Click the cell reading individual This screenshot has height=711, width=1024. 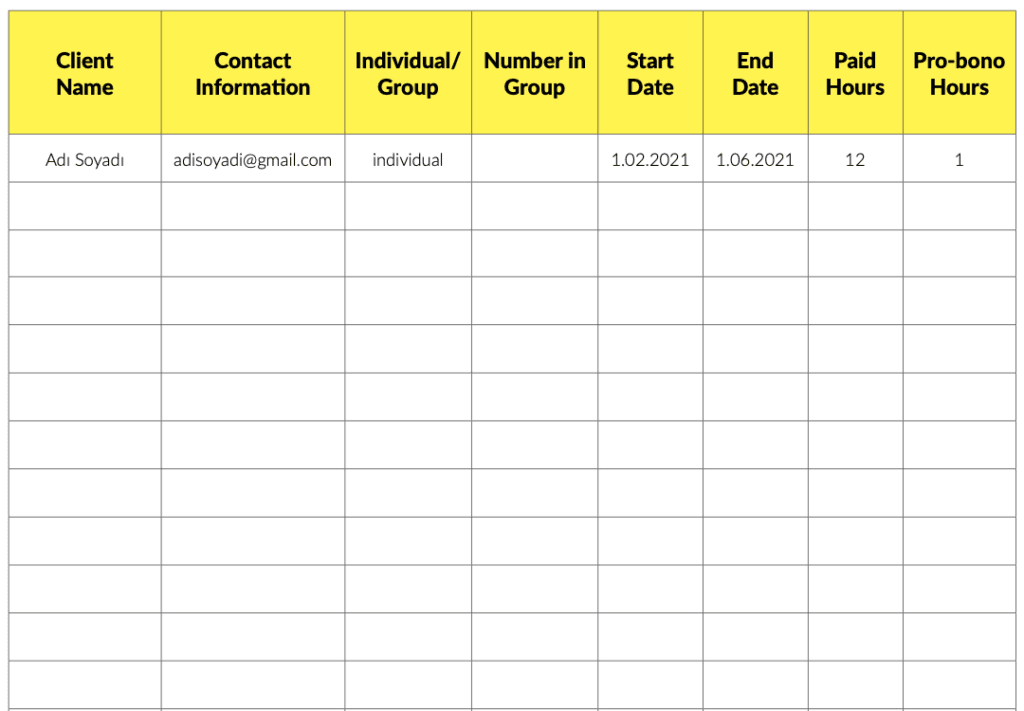coord(408,159)
